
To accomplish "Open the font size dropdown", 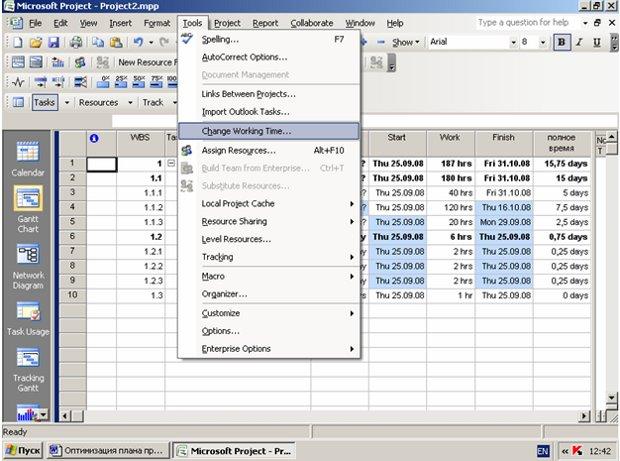I will click(x=543, y=42).
